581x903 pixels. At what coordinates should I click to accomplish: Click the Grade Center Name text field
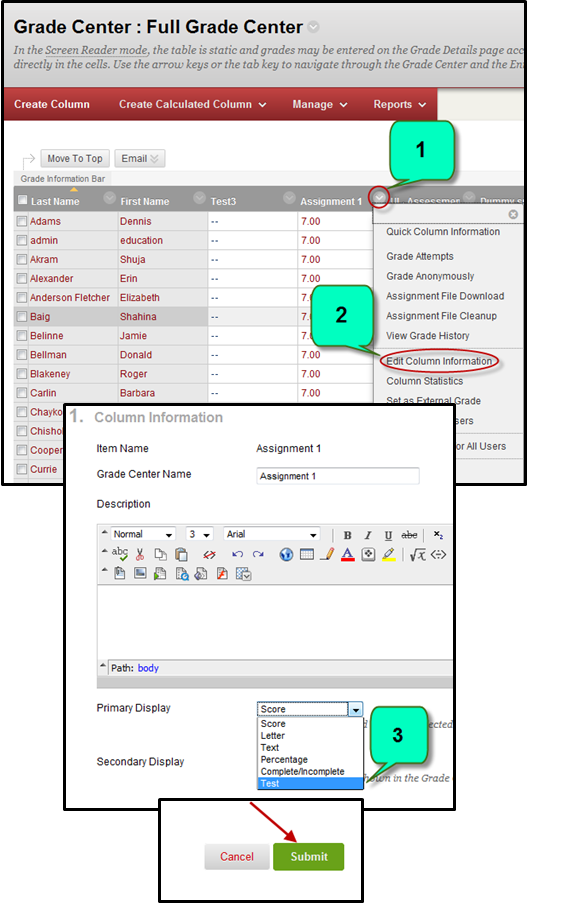tap(337, 476)
